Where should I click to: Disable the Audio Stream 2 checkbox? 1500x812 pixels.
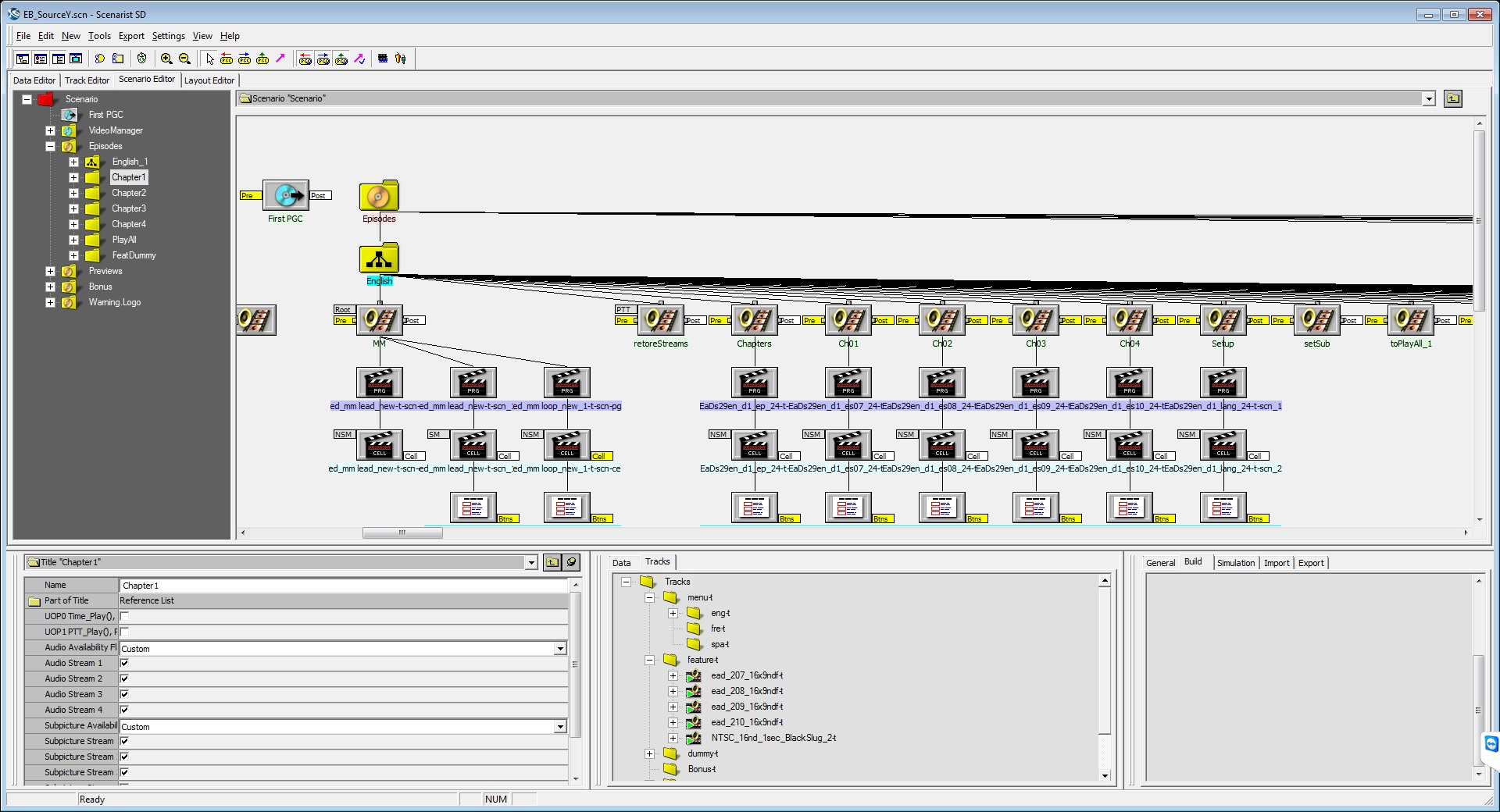[x=124, y=678]
